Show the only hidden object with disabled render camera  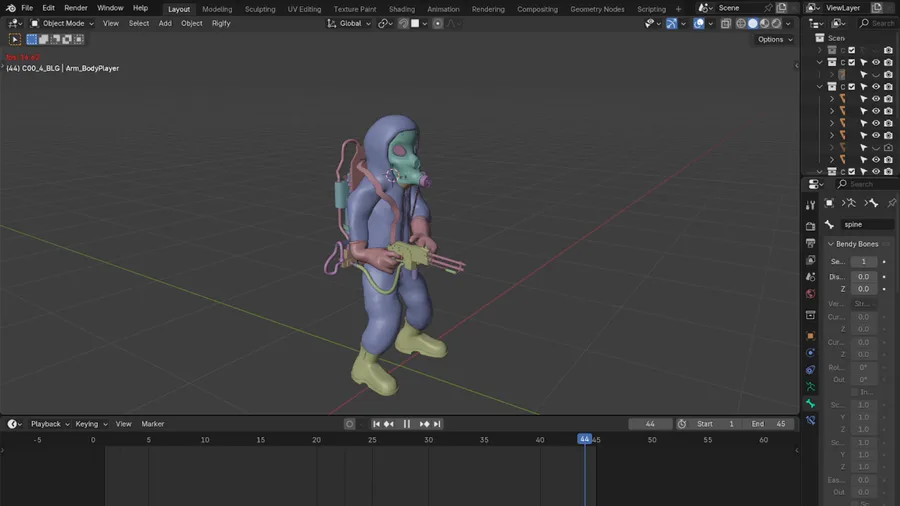click(x=876, y=147)
